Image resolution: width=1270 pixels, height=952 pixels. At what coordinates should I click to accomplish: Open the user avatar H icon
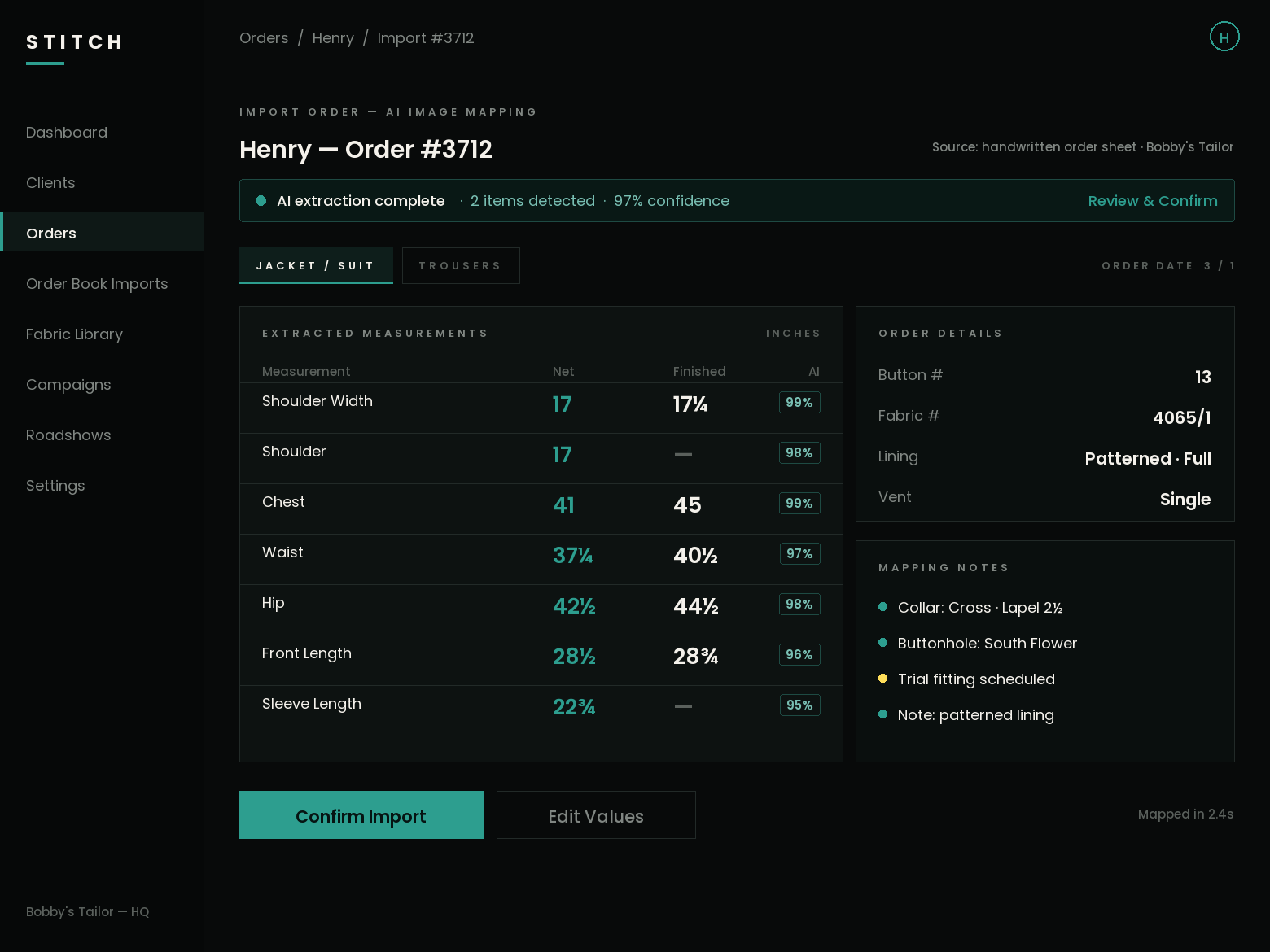click(1224, 37)
